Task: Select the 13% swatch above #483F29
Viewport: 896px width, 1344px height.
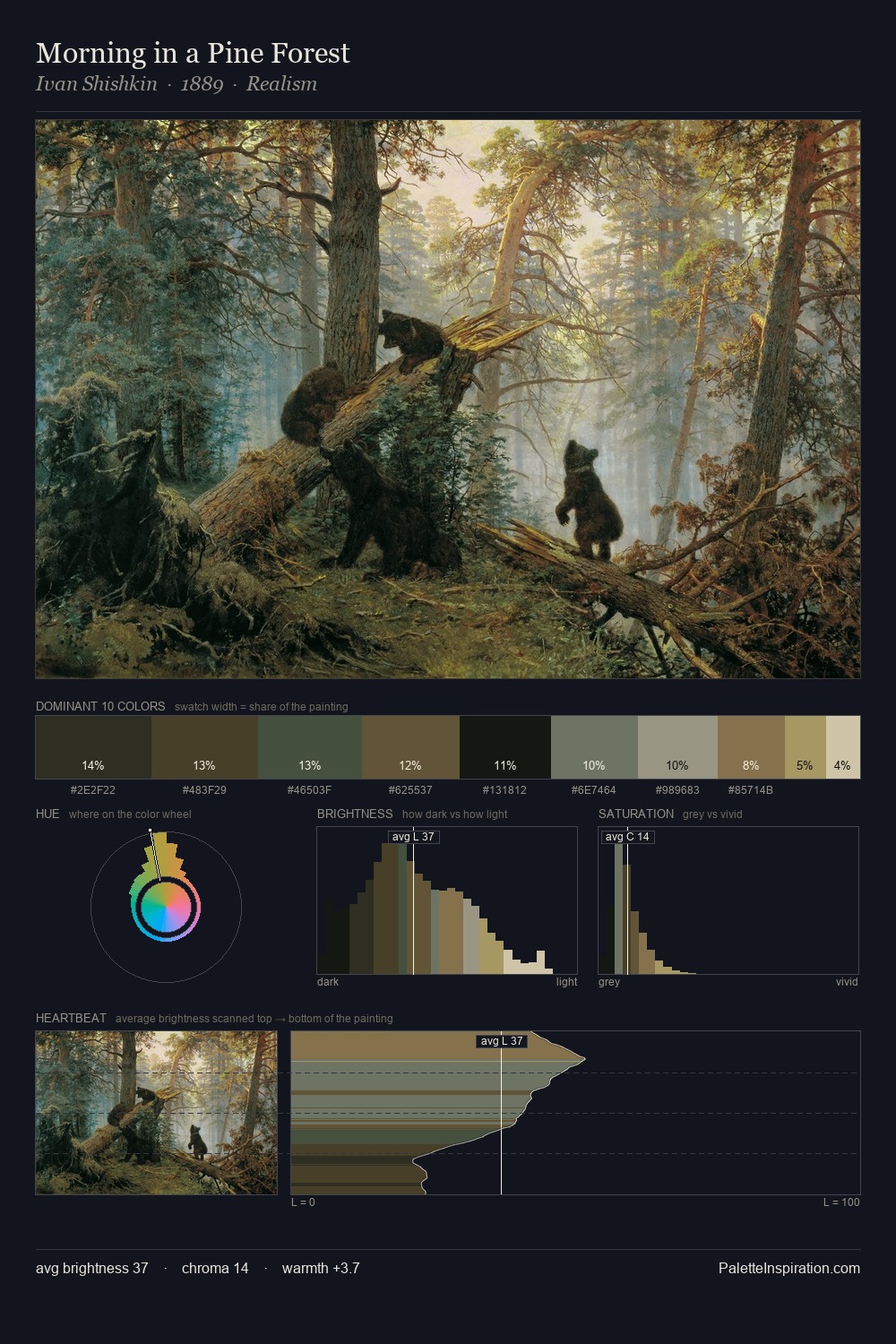Action: pos(204,747)
